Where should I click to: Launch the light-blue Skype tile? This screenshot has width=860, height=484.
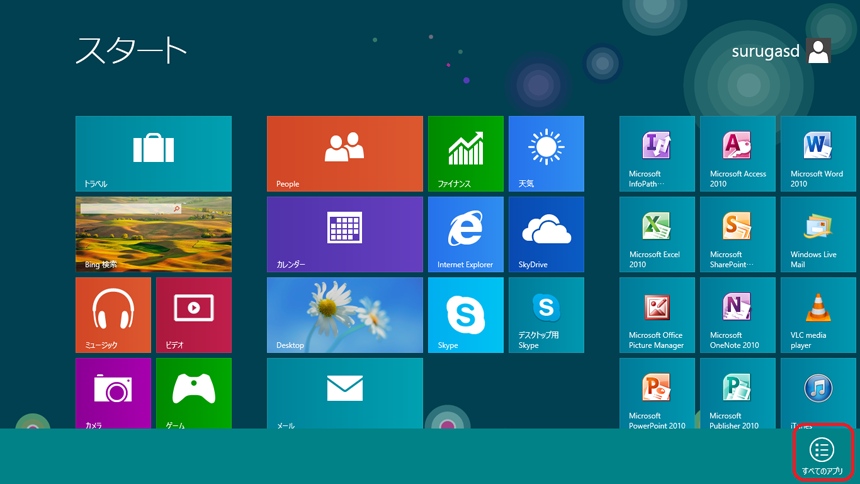click(x=466, y=315)
